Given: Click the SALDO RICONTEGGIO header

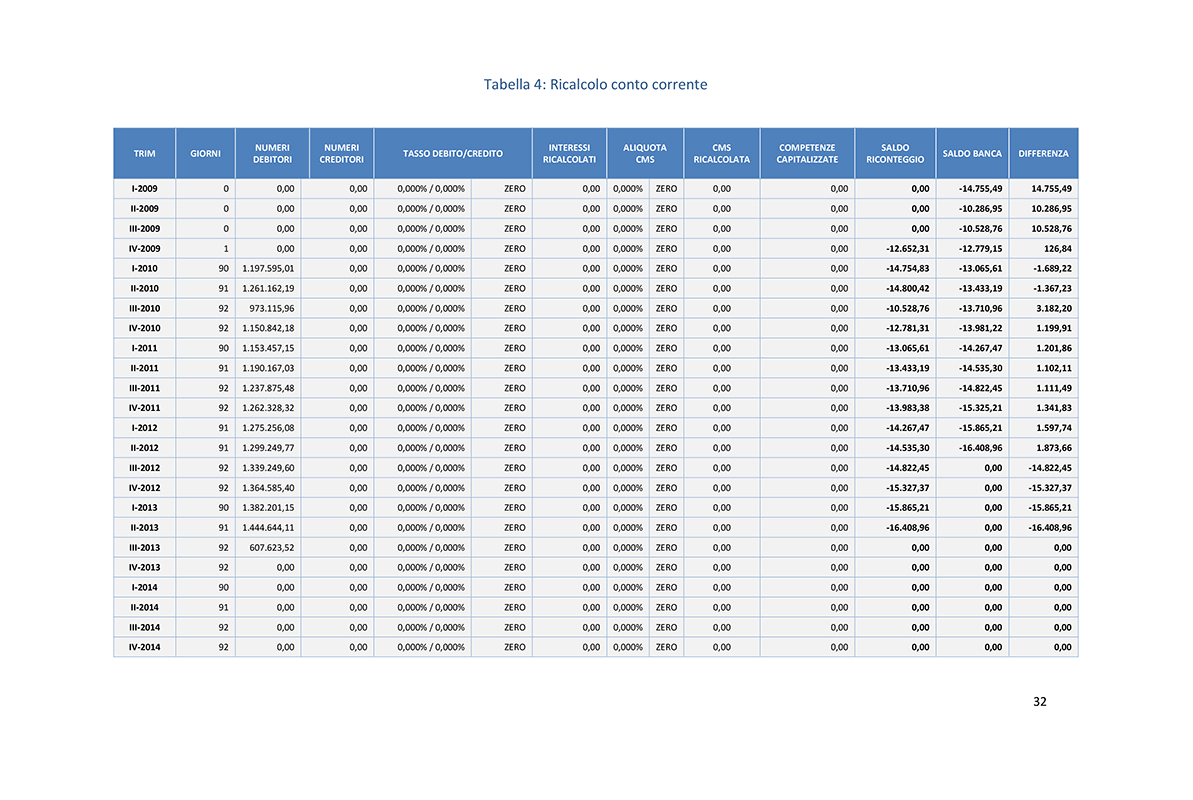Looking at the screenshot, I should (x=896, y=154).
